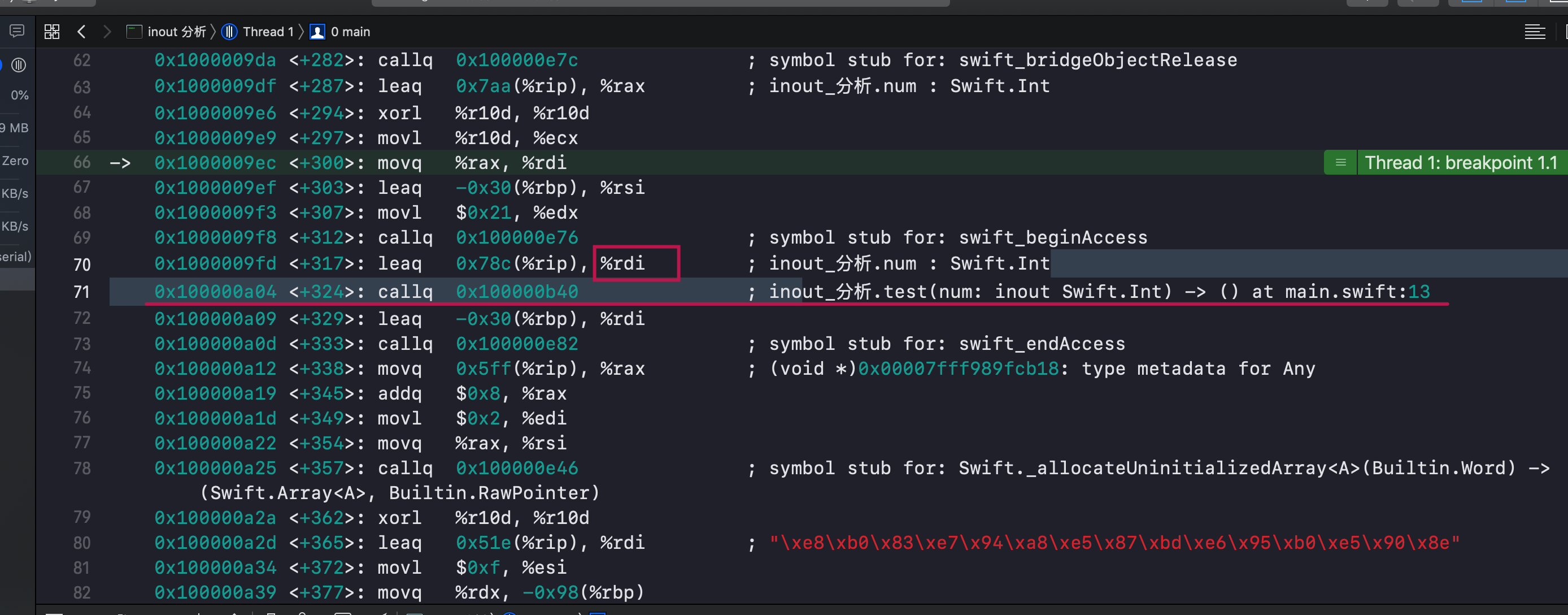This screenshot has width=1568, height=615.
Task: Select the 0% CPU gauge
Action: pyautogui.click(x=19, y=95)
